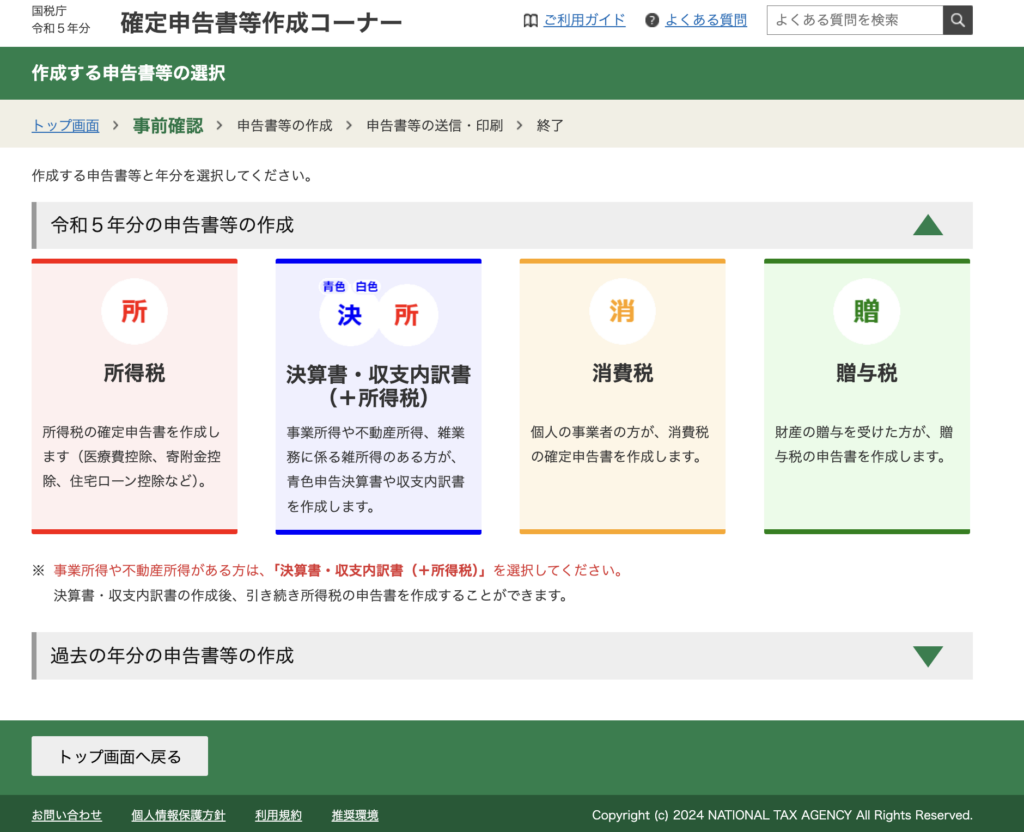Open the よくある質問 link
Image resolution: width=1024 pixels, height=832 pixels.
point(705,20)
